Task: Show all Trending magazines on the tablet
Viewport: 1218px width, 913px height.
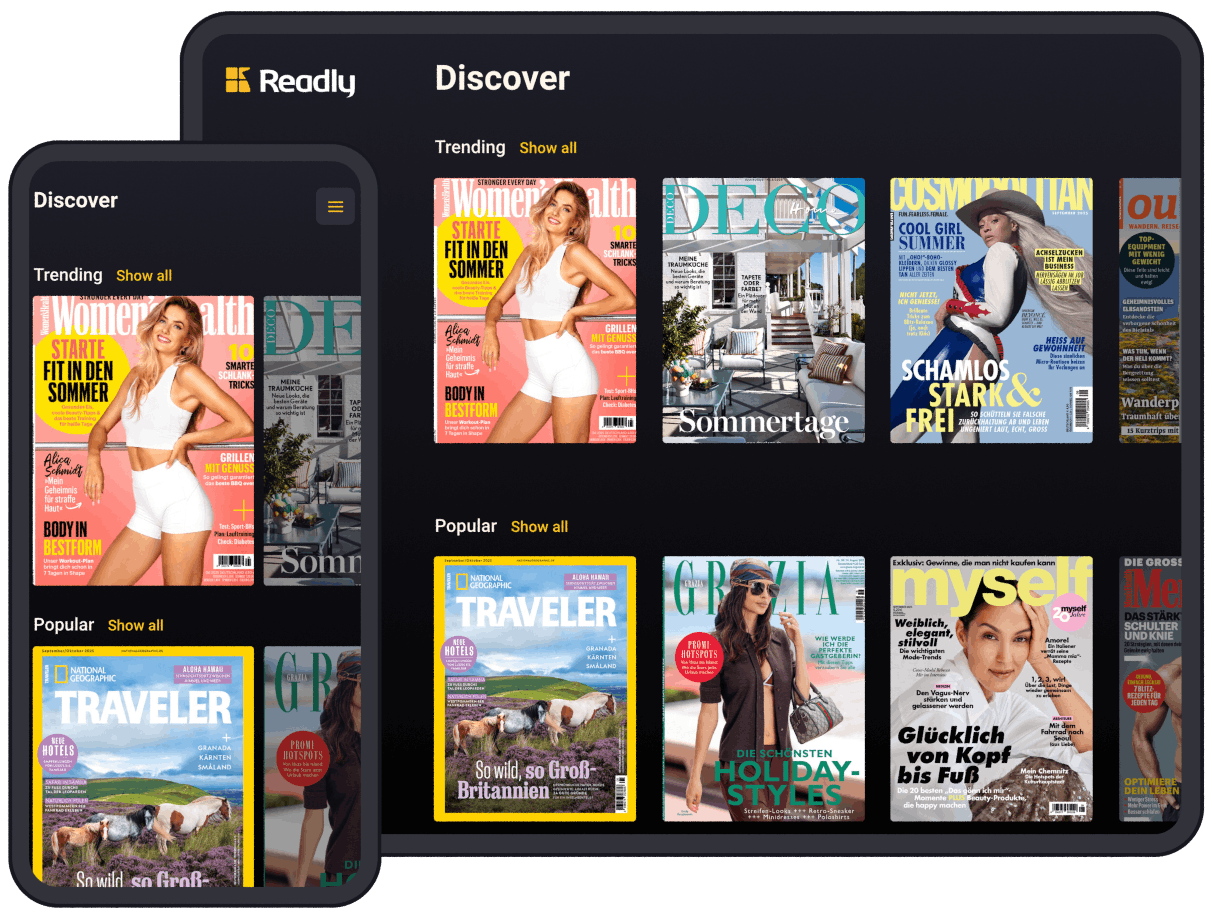Action: click(x=548, y=148)
